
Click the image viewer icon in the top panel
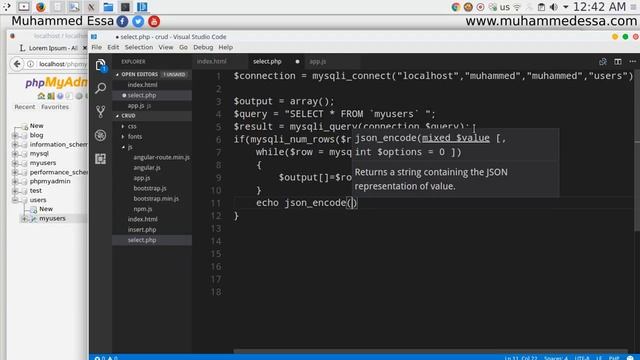pyautogui.click(x=74, y=7)
